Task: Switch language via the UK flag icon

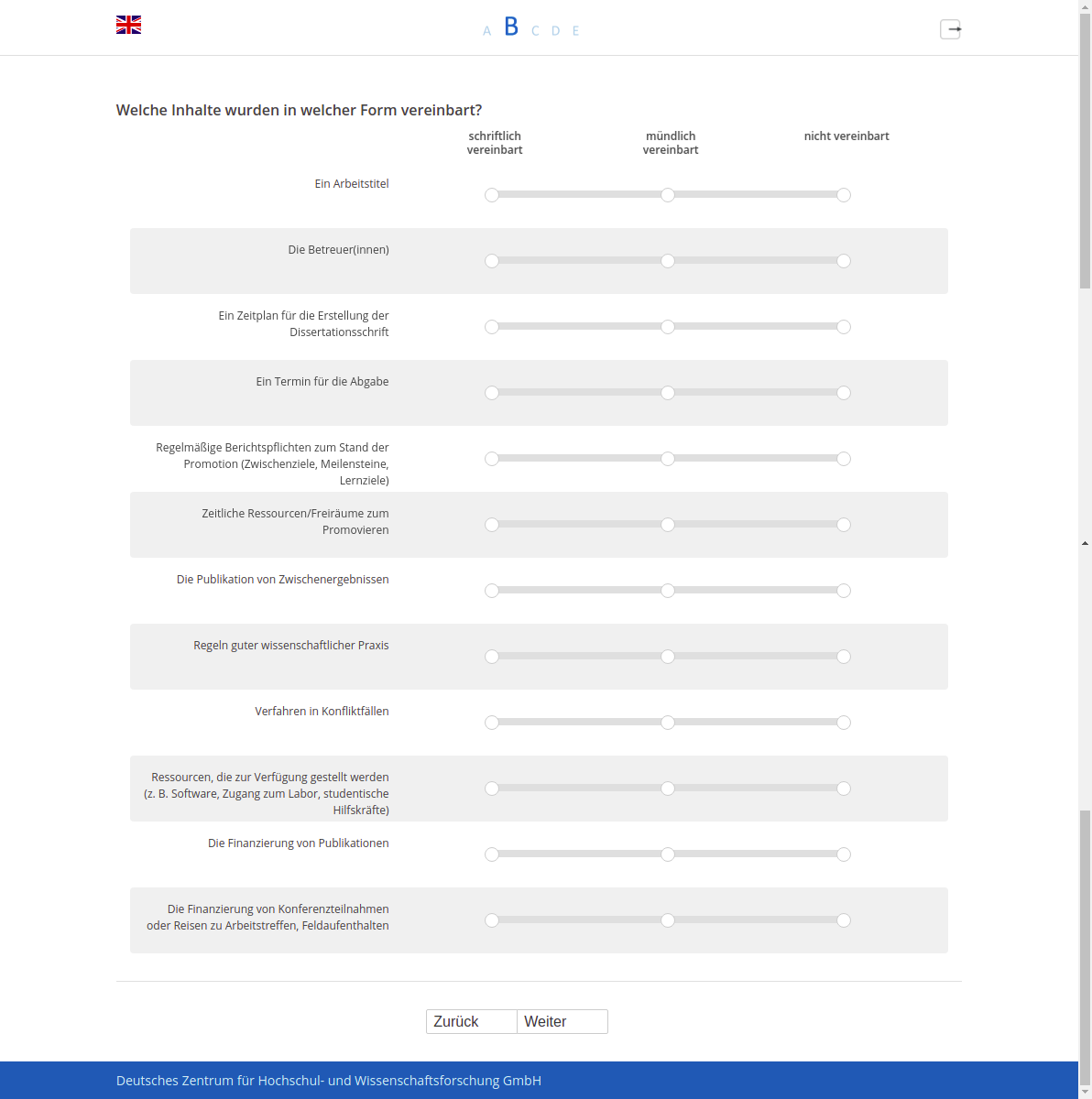Action: pyautogui.click(x=128, y=25)
